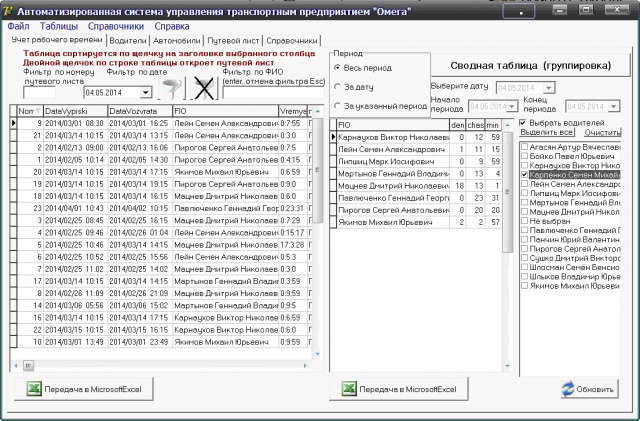Viewport: 640px width, 421px height.
Task: Check Панчин Юрий Валентин checkbox
Action: (x=525, y=239)
